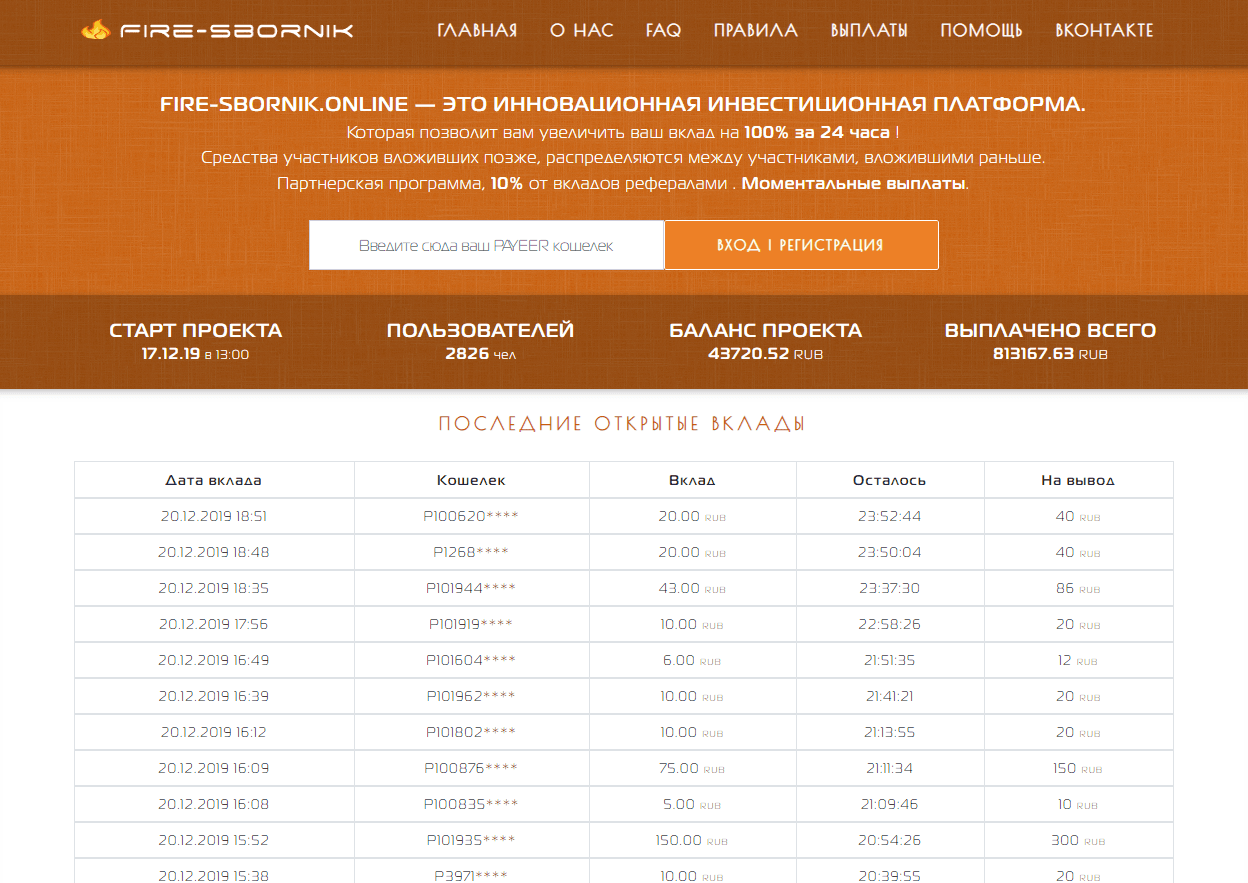The image size is (1248, 883).
Task: Open the ГЛАВНАЯ menu item
Action: [477, 30]
